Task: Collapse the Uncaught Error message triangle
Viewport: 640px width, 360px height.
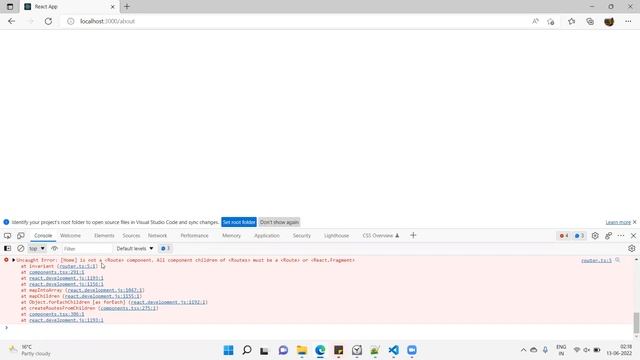Action: pos(13,260)
